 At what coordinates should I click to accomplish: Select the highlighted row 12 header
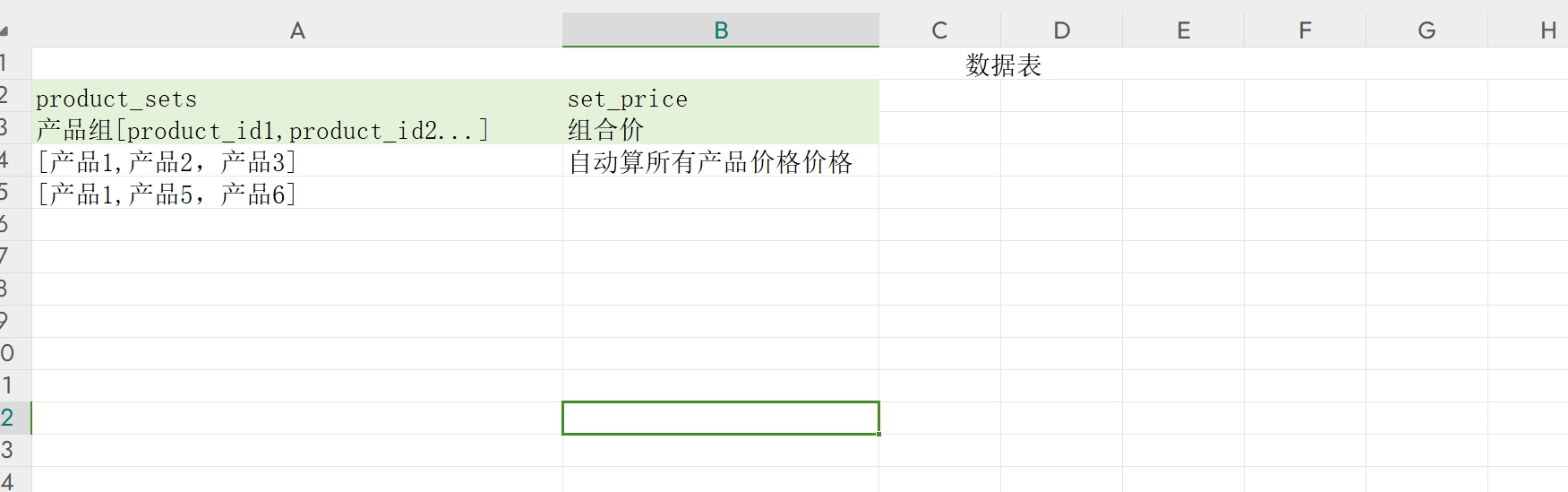[11, 418]
